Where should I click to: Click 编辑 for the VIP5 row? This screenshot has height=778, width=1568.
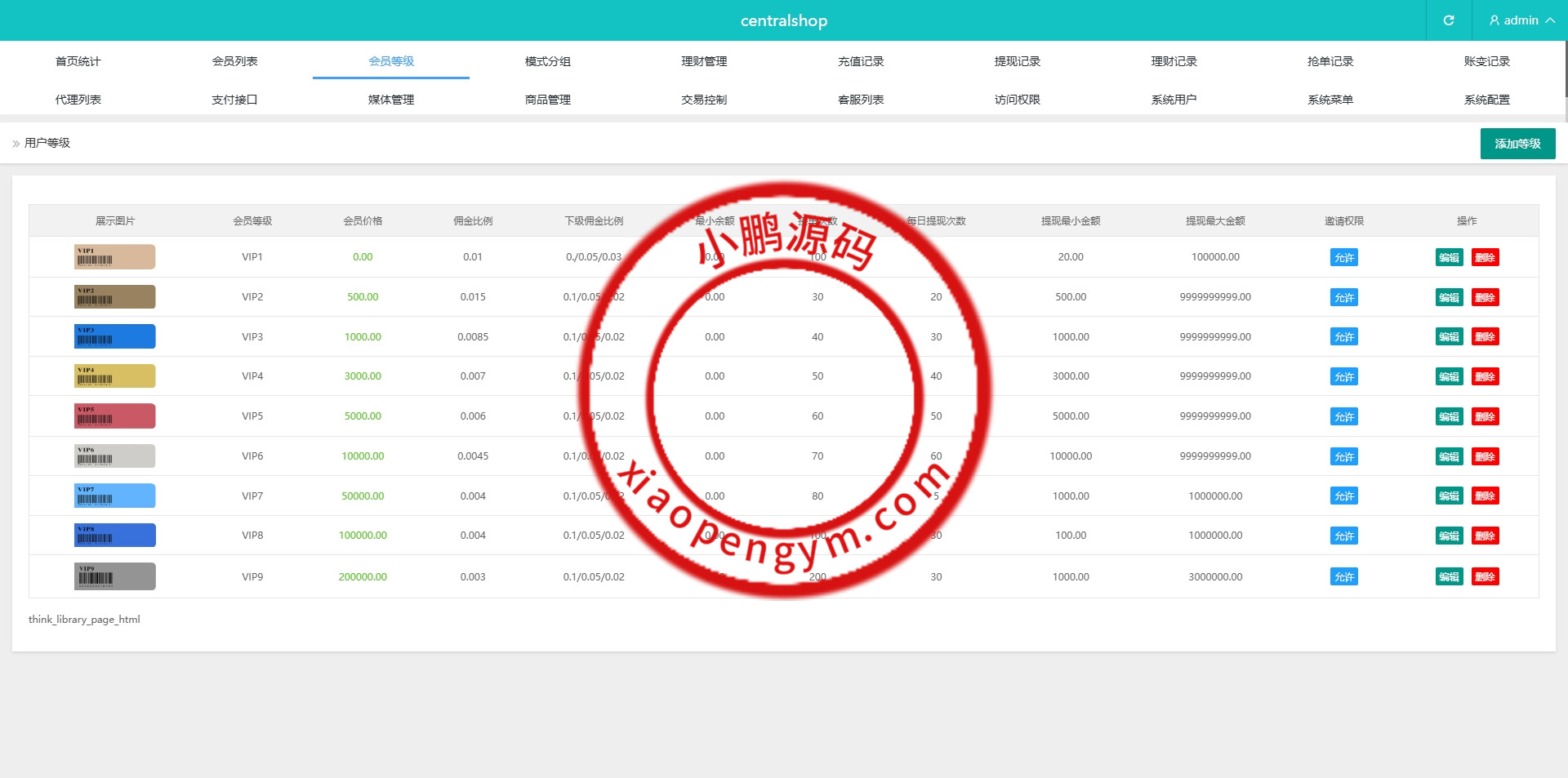point(1449,417)
